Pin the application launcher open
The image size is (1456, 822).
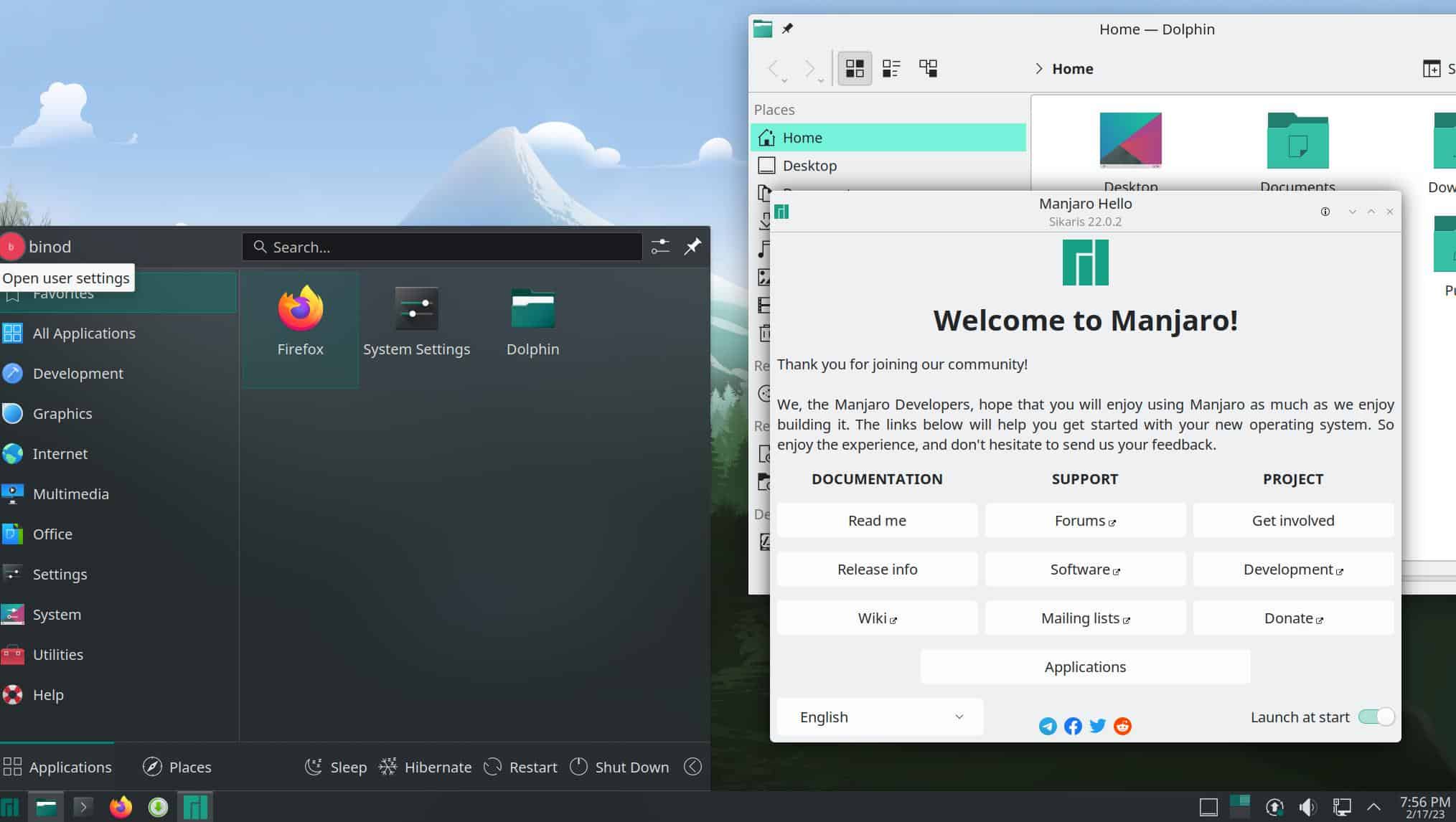click(x=692, y=247)
